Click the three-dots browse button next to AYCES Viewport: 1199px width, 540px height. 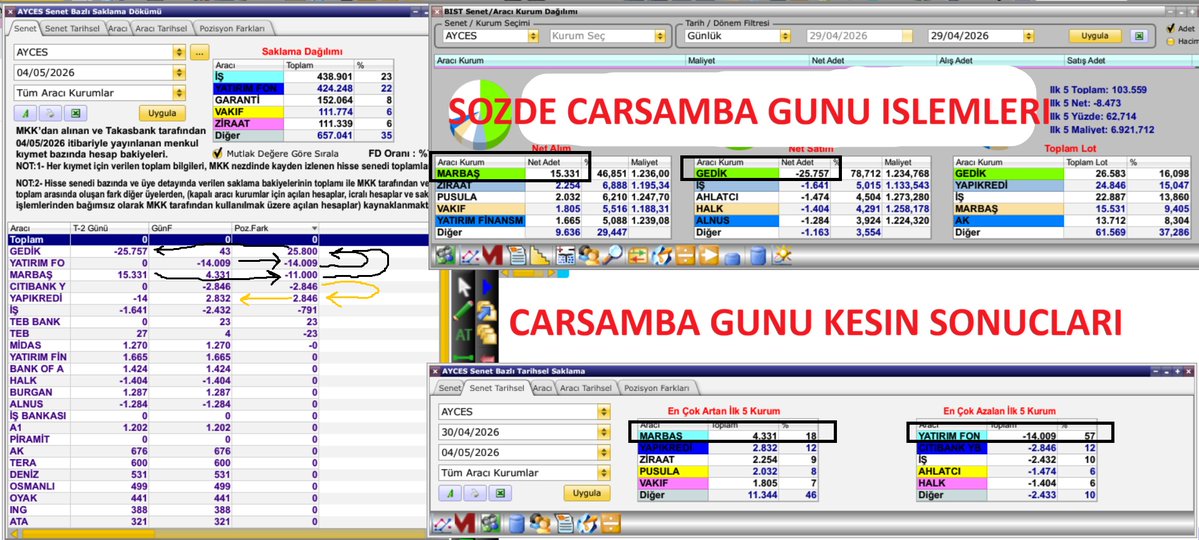point(199,54)
